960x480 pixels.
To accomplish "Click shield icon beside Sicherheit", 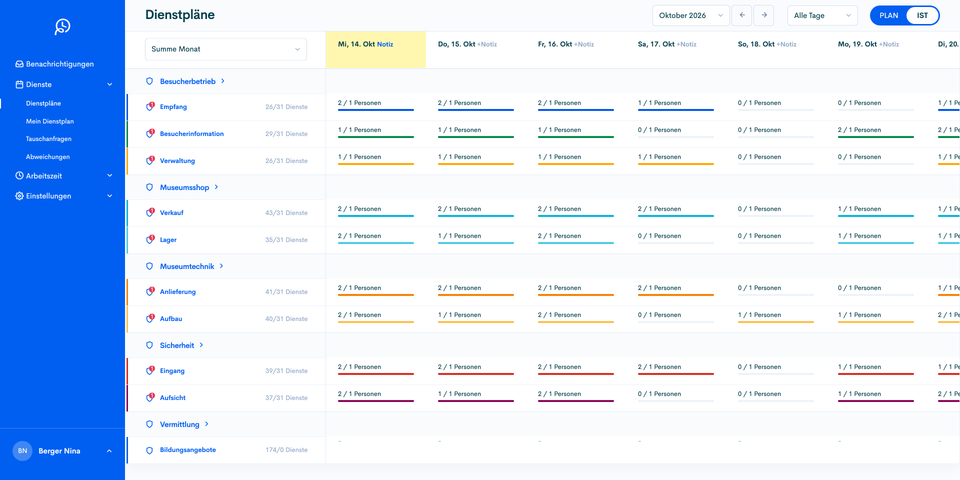I will tap(149, 345).
